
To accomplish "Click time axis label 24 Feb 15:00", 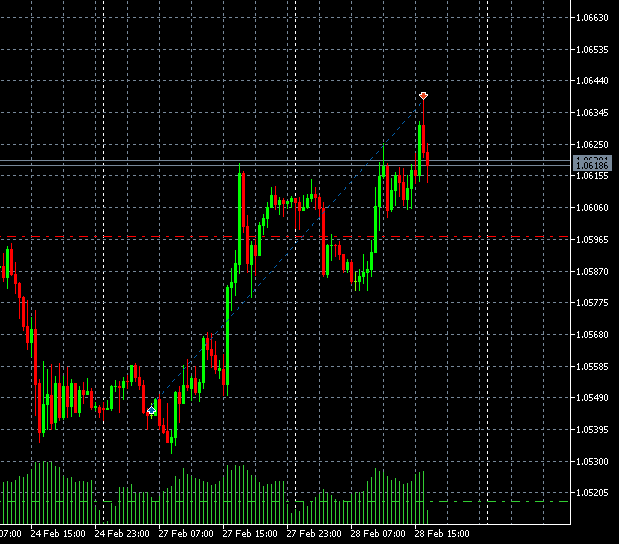I will (58, 534).
